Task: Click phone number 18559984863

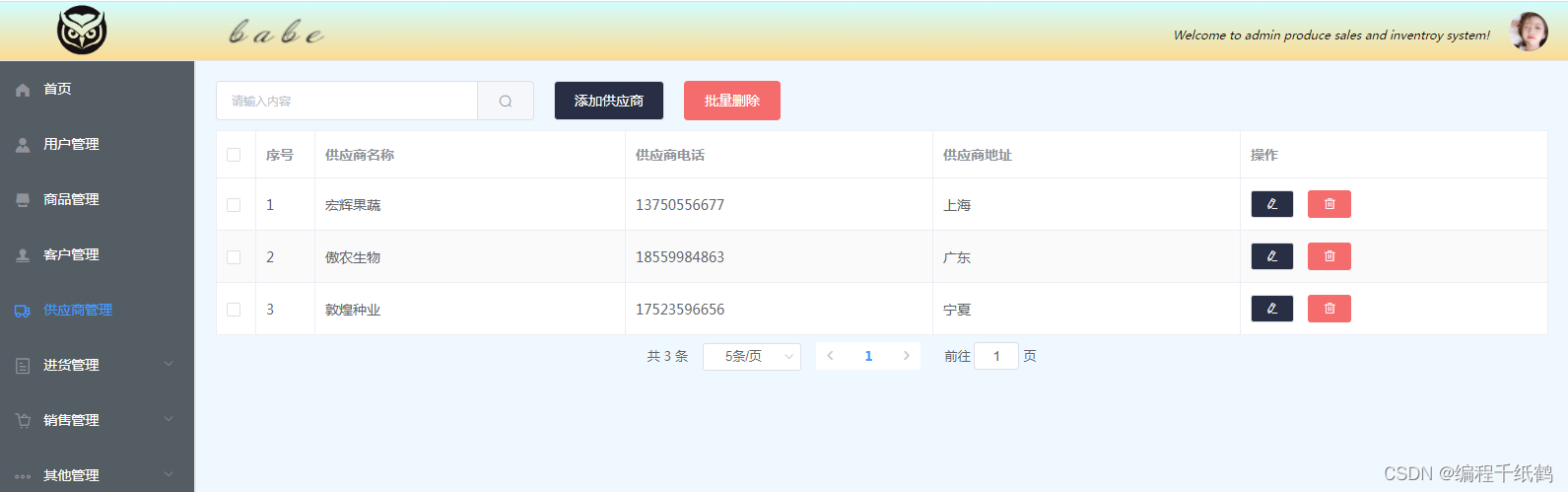Action: pyautogui.click(x=680, y=257)
